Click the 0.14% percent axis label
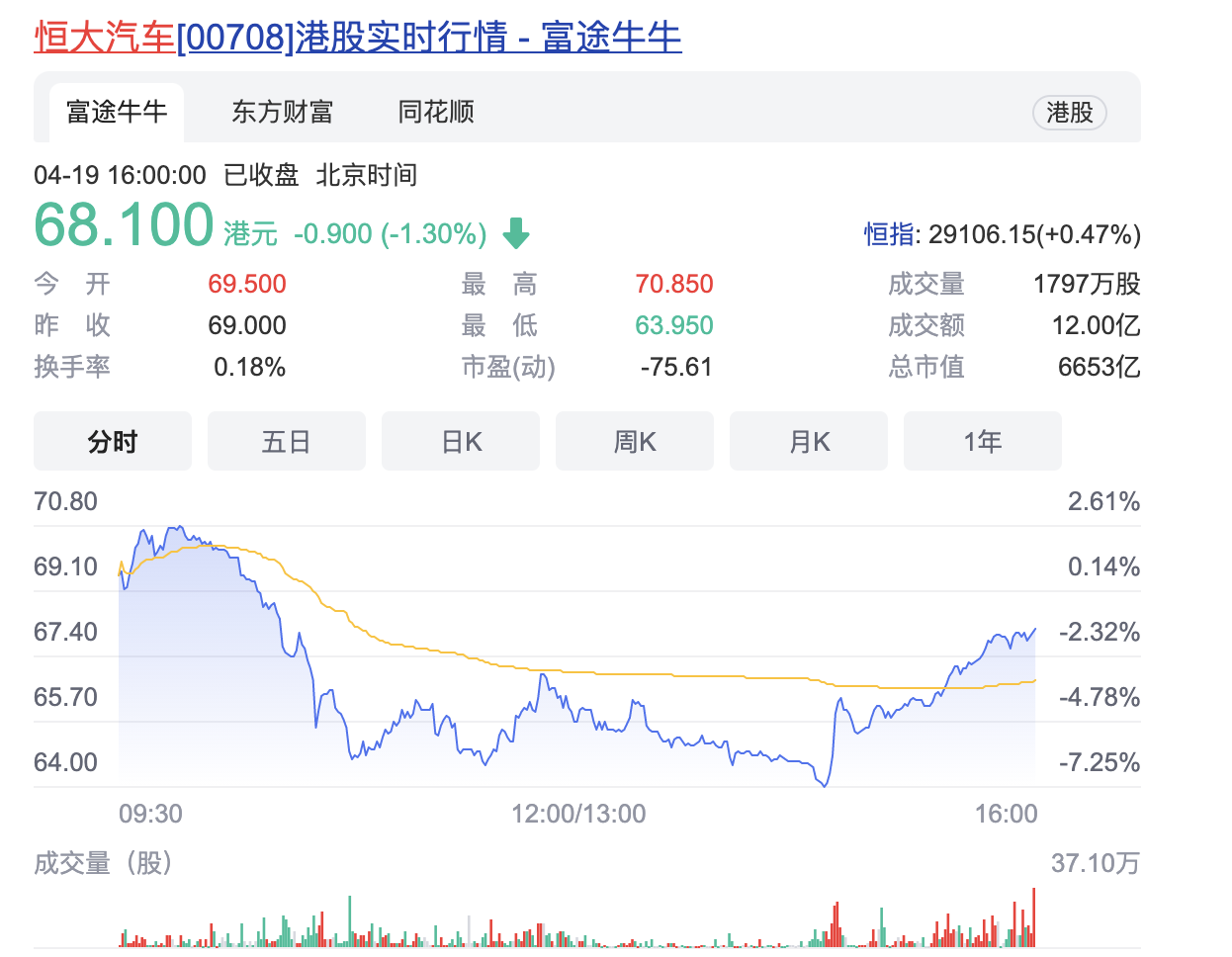 (1103, 567)
